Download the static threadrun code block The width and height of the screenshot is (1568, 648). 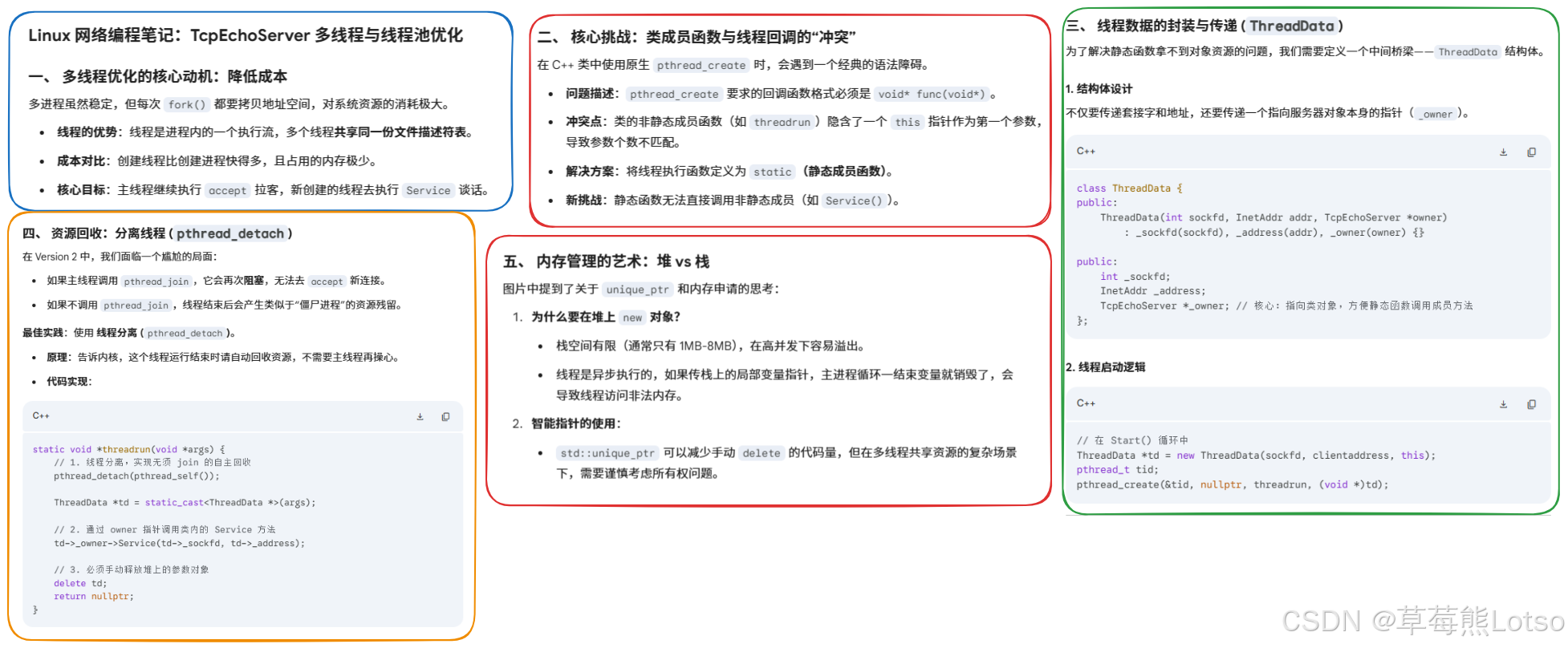click(420, 417)
